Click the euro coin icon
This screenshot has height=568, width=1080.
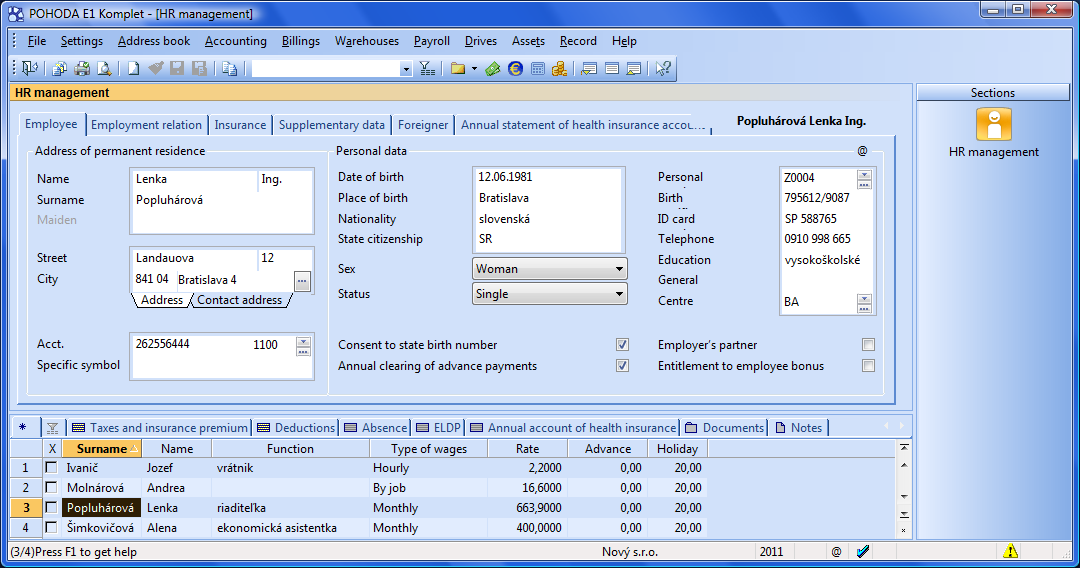[x=515, y=68]
